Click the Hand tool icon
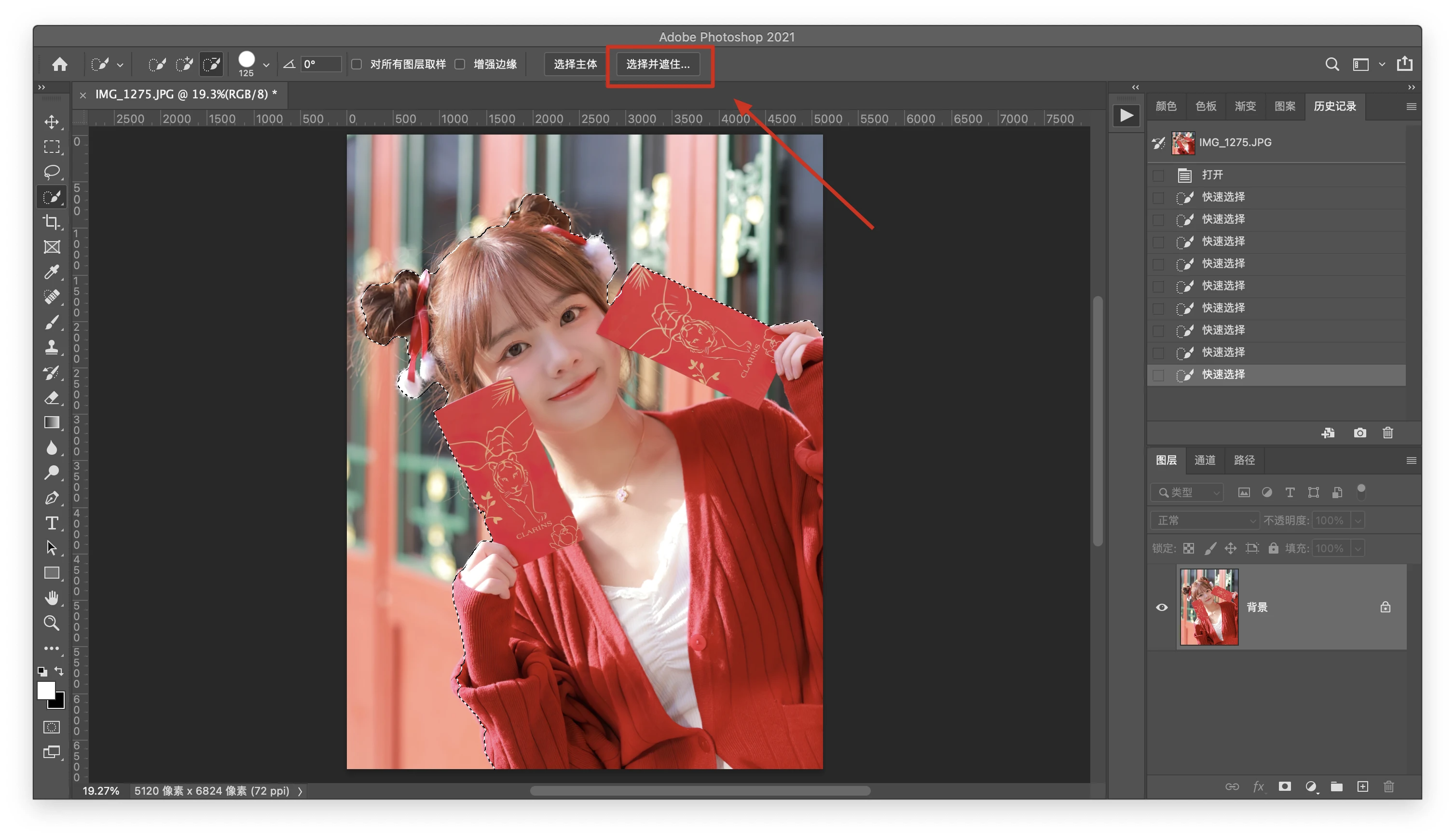Screen dimensions: 1455x840 (52, 598)
